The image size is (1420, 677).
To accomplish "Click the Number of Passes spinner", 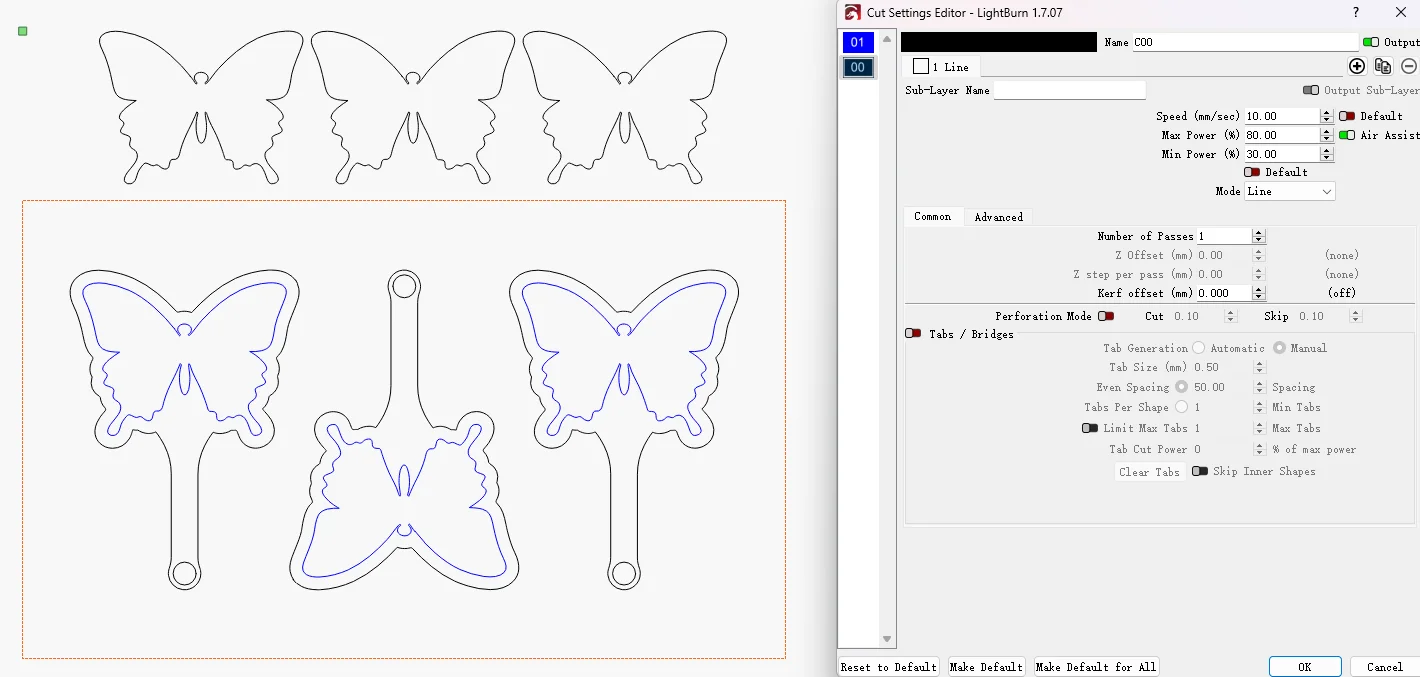I will click(1259, 236).
